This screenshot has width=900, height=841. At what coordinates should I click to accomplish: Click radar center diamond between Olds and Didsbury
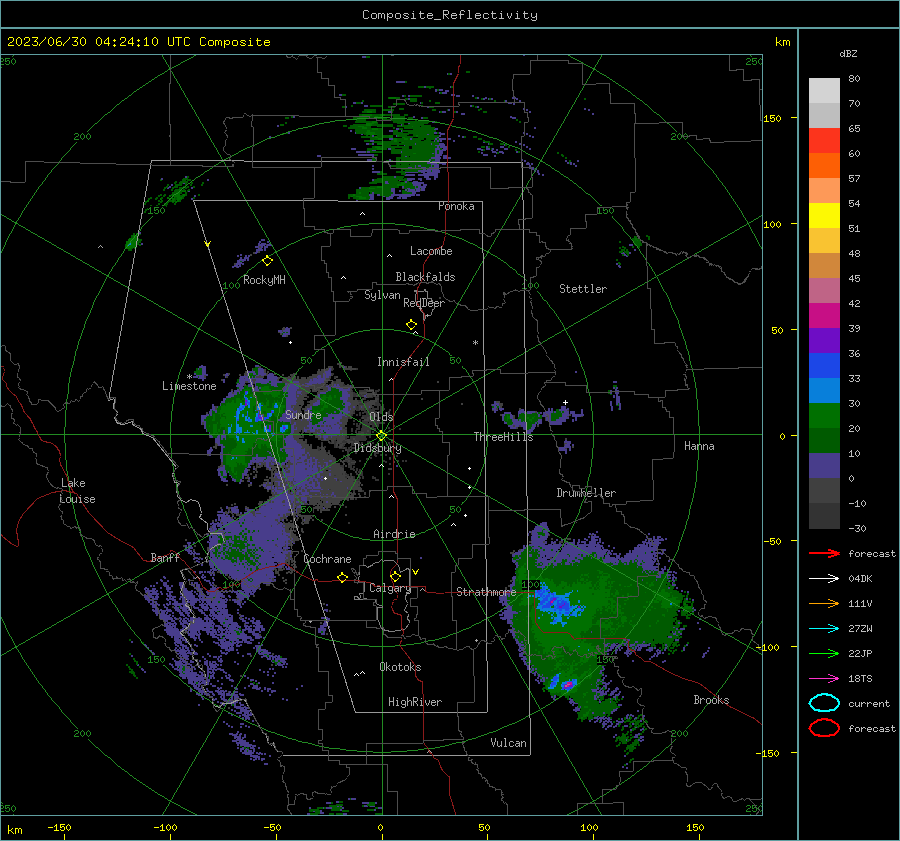pyautogui.click(x=382, y=435)
